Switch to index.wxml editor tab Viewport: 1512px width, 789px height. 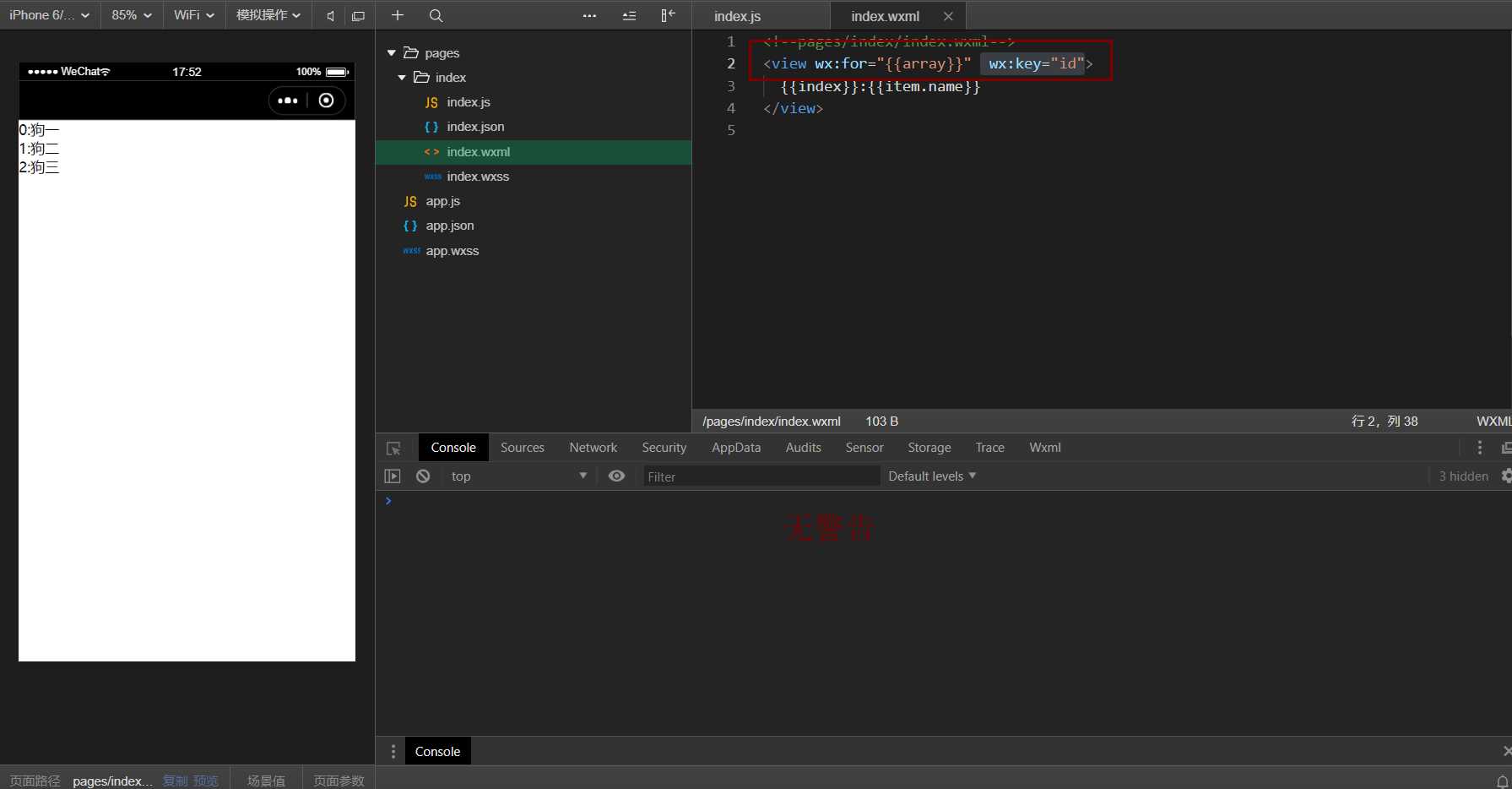[885, 16]
